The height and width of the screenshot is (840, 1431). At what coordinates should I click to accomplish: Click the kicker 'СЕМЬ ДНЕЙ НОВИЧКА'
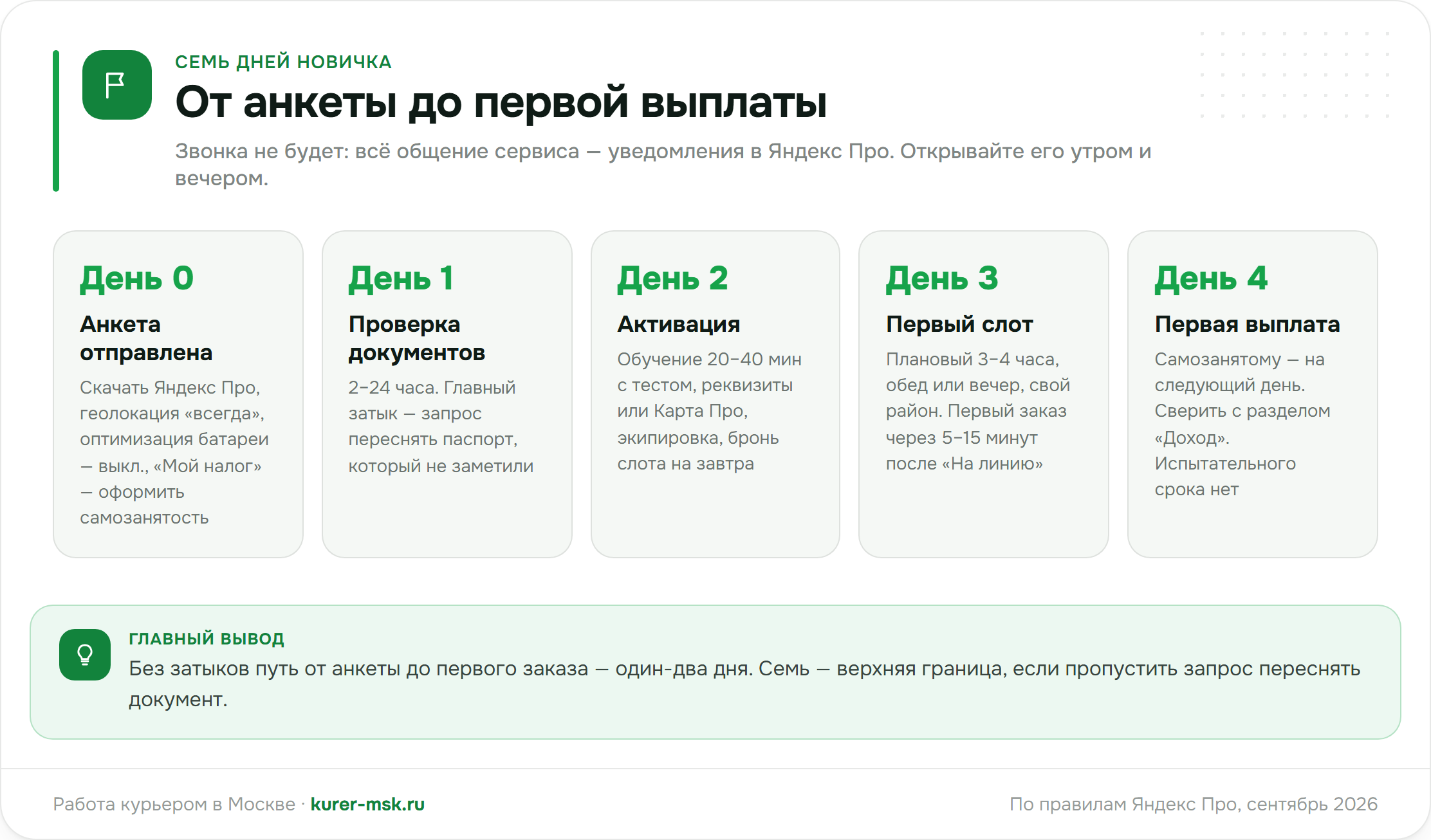click(x=283, y=62)
